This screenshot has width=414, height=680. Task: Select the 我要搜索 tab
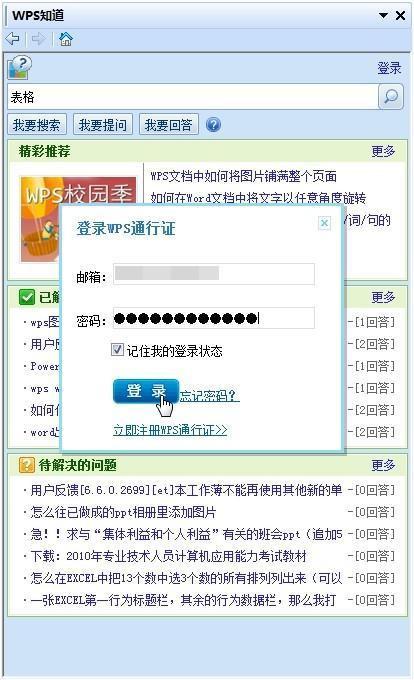[37, 125]
